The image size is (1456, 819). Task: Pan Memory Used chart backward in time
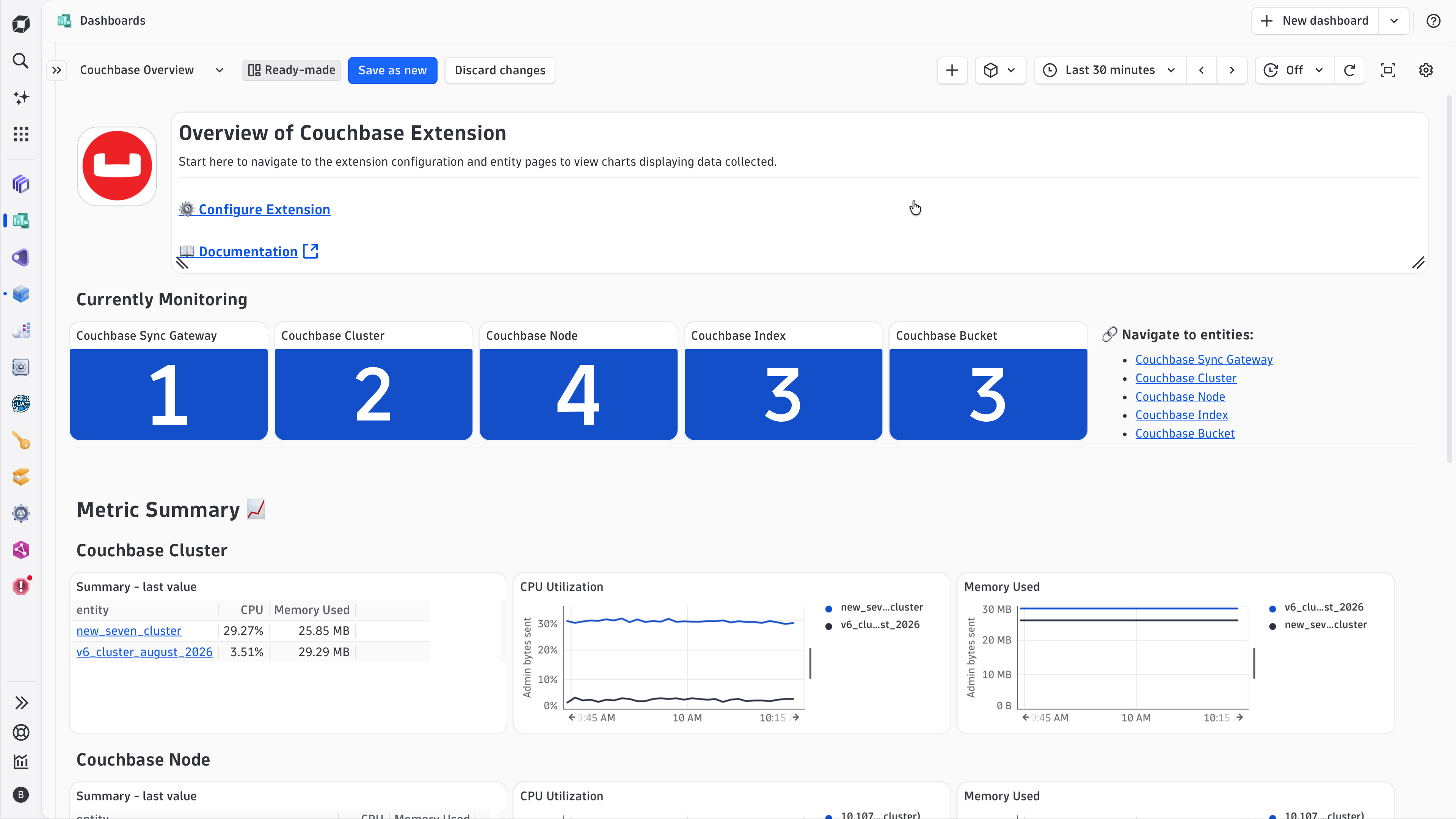[1026, 717]
